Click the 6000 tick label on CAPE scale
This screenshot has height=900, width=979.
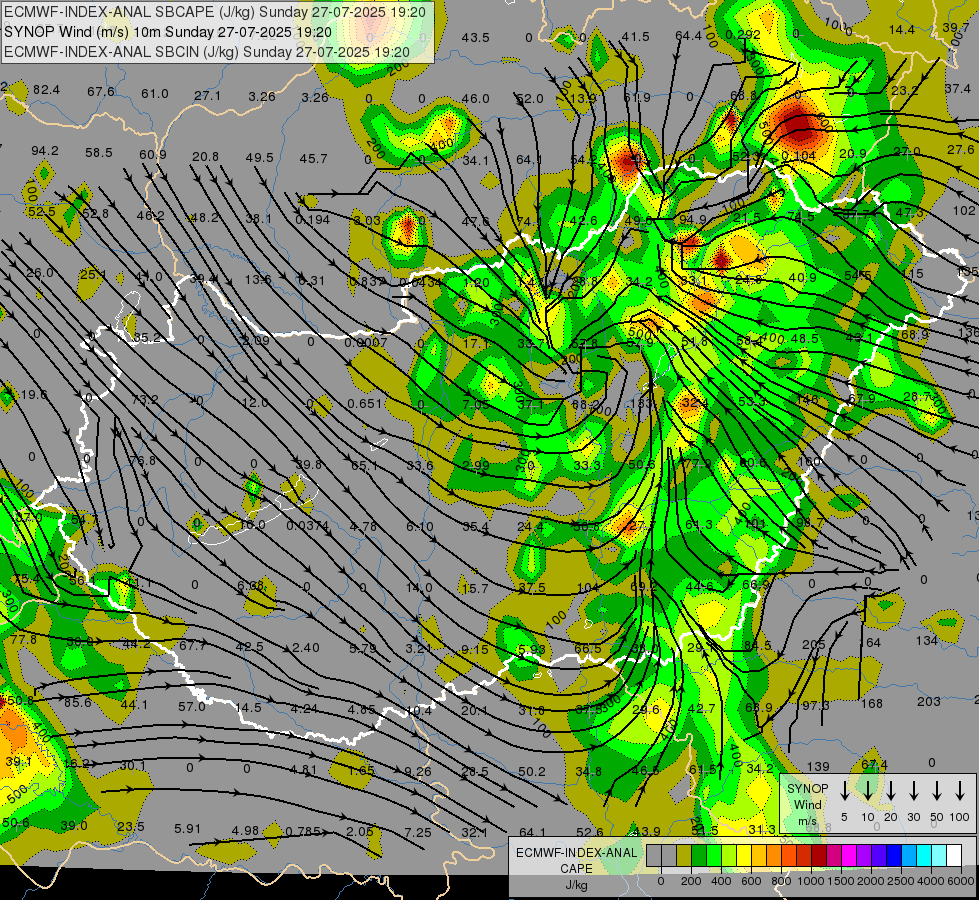tap(960, 881)
